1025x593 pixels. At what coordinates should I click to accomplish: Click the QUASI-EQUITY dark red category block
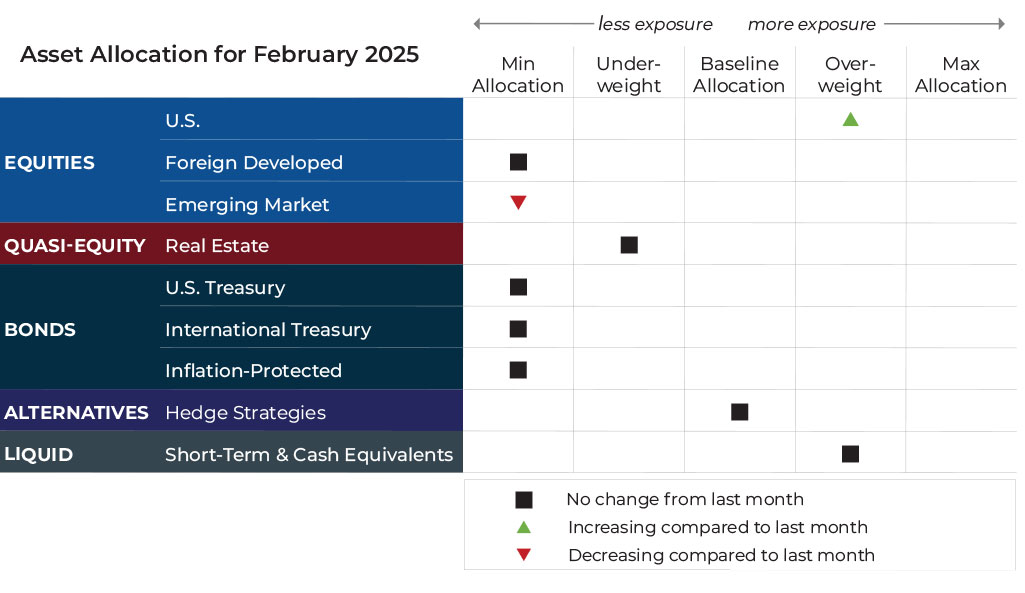tap(75, 245)
